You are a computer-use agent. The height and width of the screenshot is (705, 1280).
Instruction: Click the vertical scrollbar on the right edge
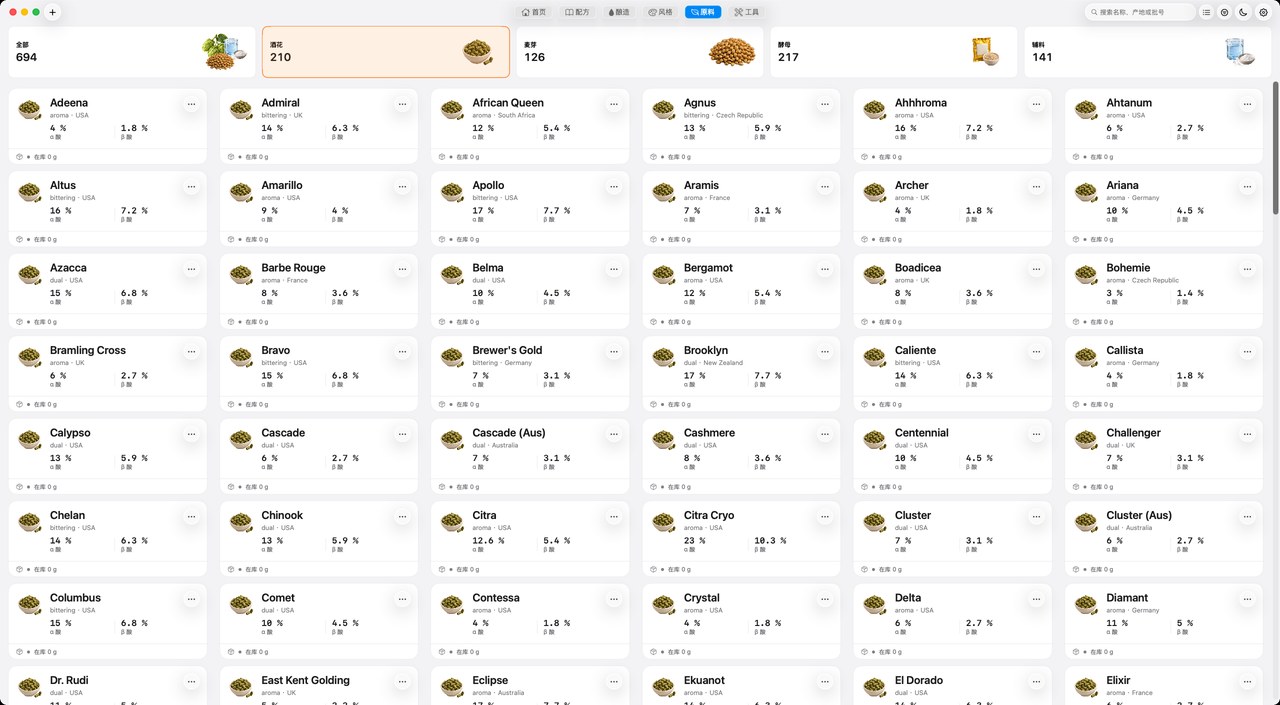click(1275, 148)
